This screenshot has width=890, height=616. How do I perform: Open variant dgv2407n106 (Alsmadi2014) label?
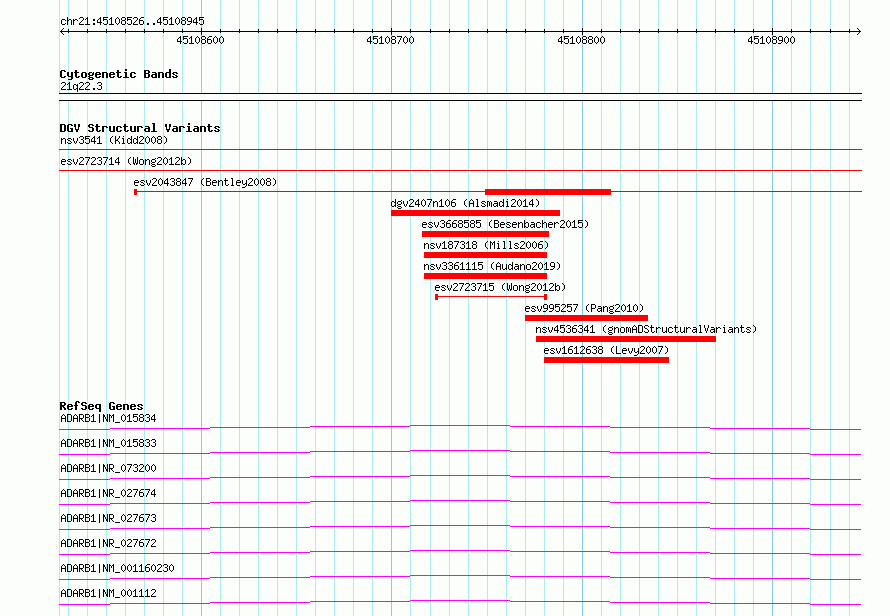tap(465, 203)
